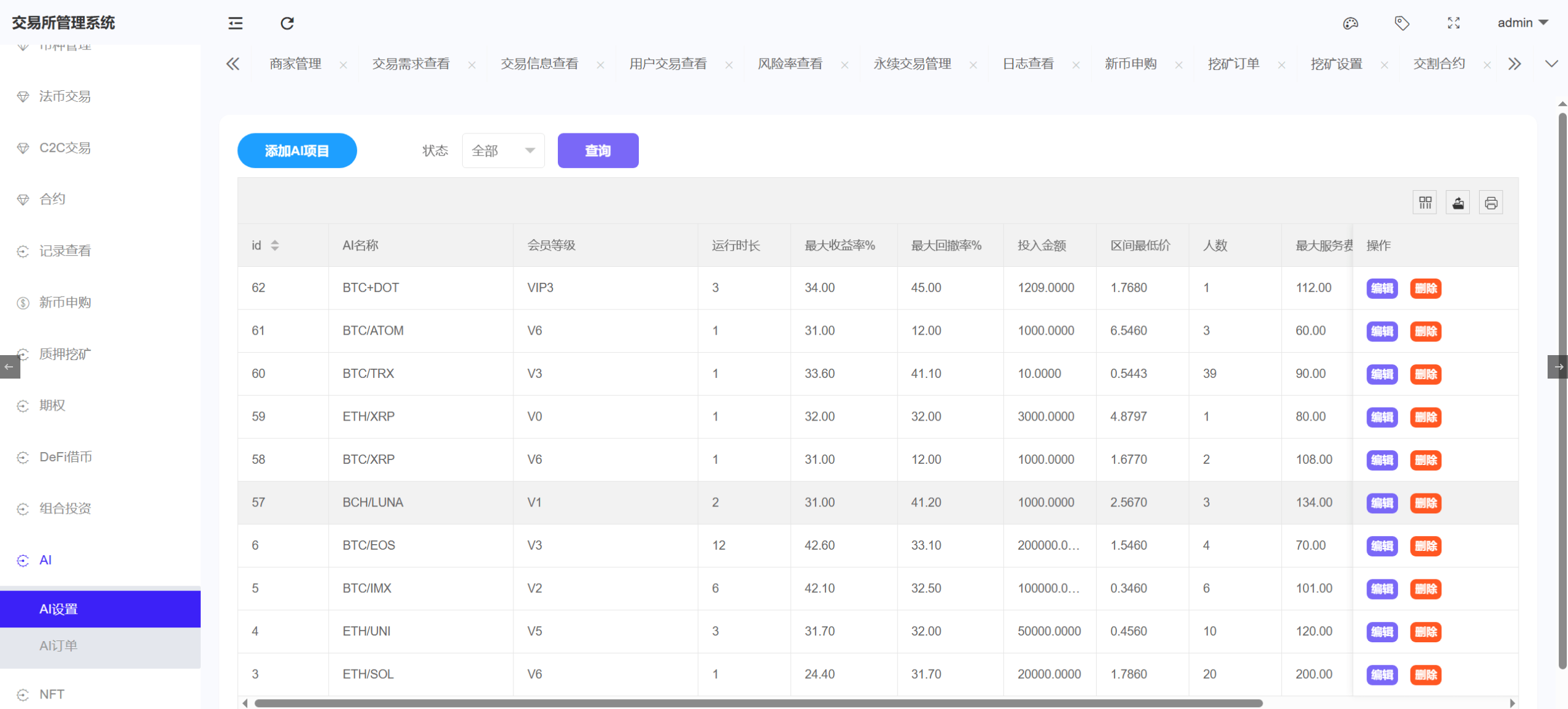Close the 商家管理 tab
Image resolution: width=1568 pixels, height=709 pixels.
(344, 64)
